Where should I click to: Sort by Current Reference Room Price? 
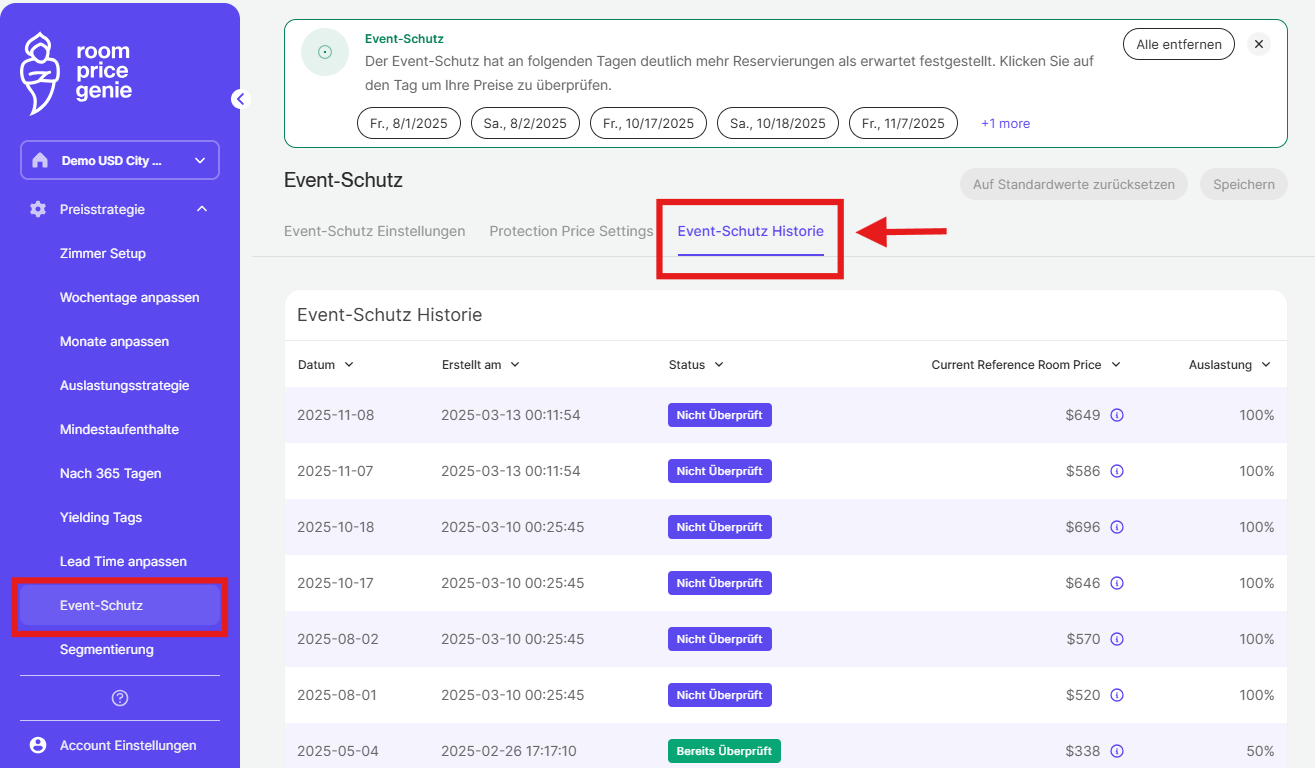point(1025,365)
